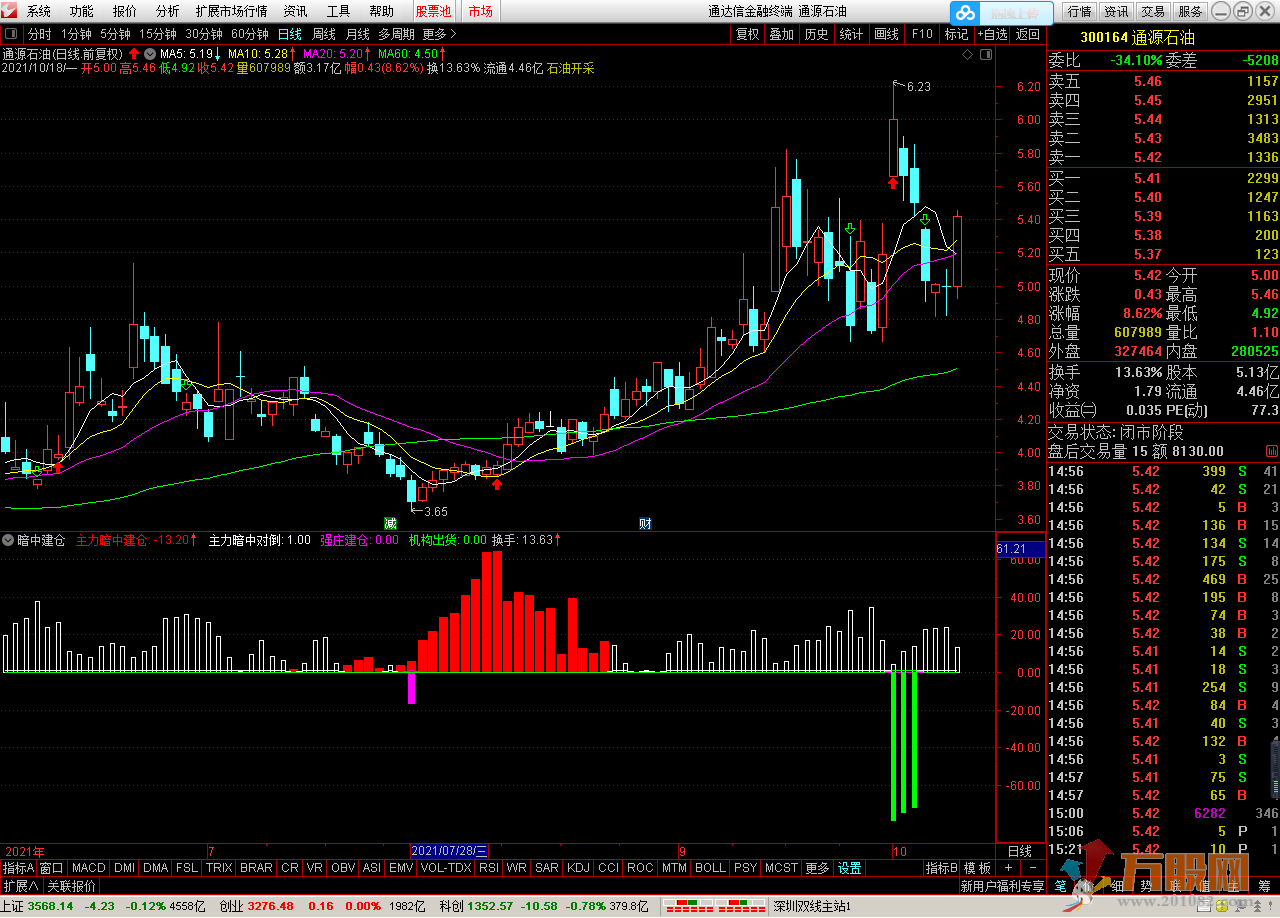Click the 模板 template button
Screen dimensions: 1280x918
pos(978,868)
